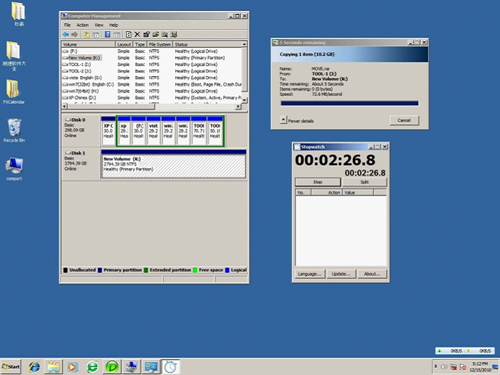Open the File menu in Computer Management
Viewport: 500px width, 375px height.
click(67, 25)
